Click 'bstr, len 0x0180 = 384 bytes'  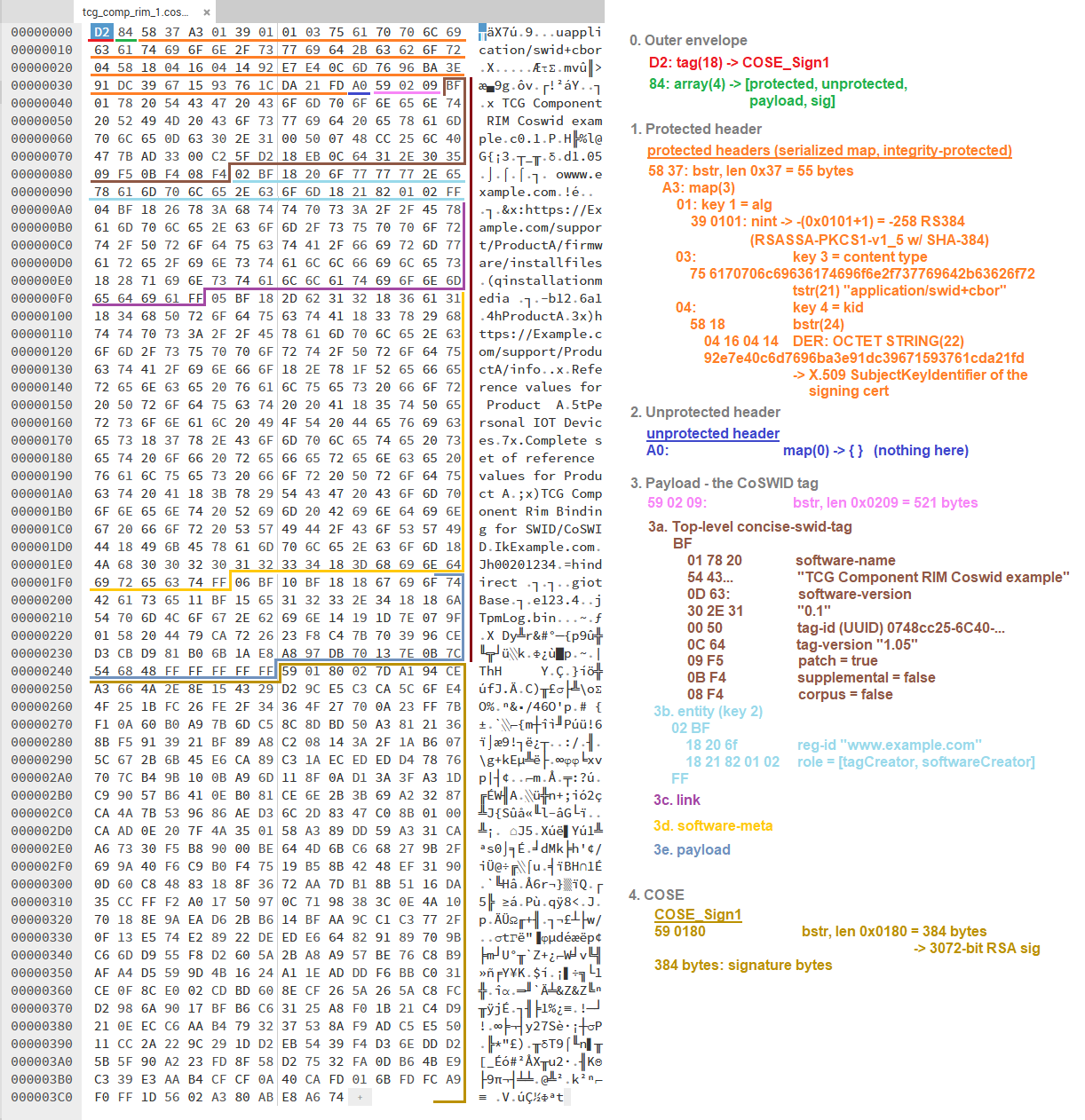point(894,931)
